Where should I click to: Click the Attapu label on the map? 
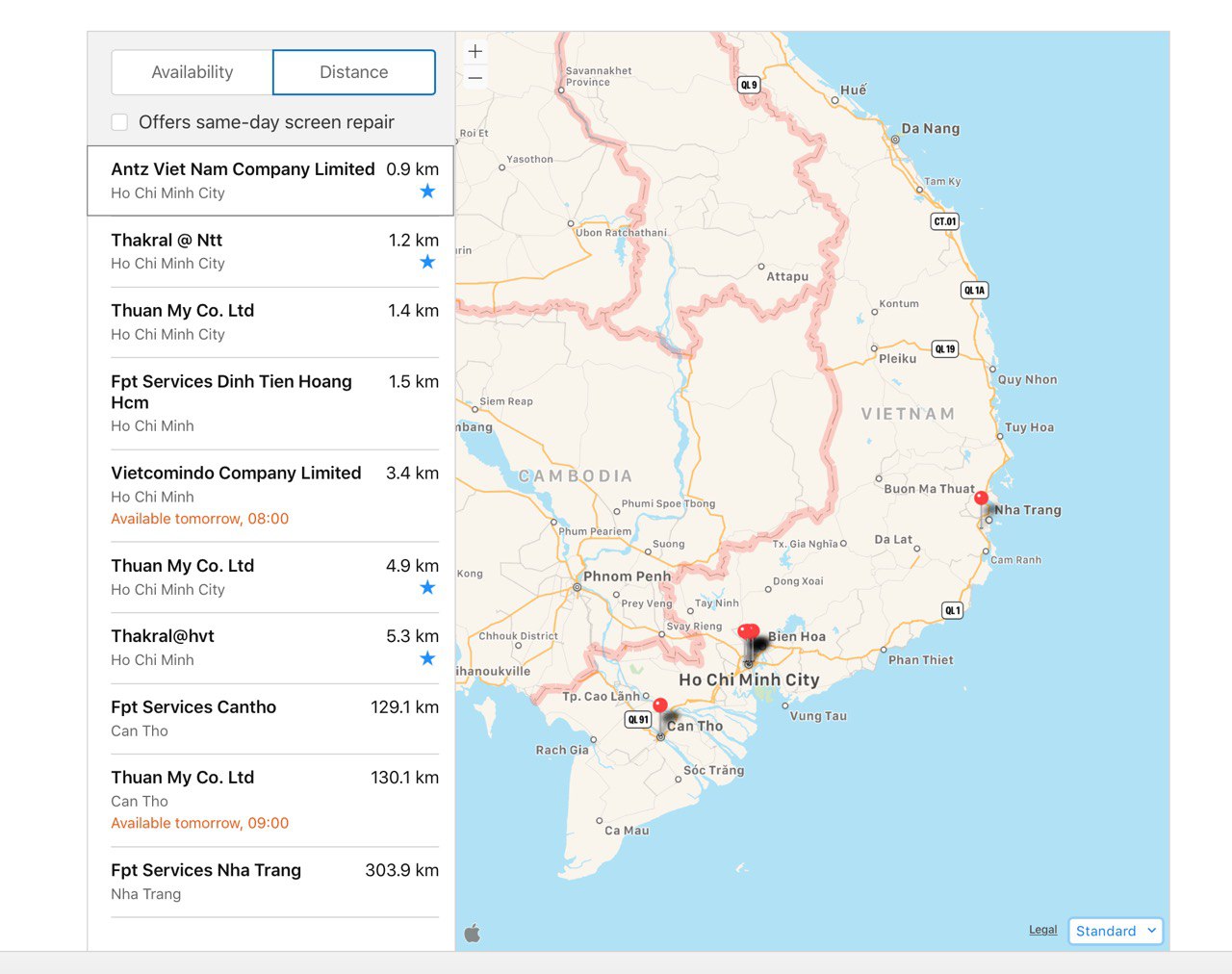(x=787, y=277)
